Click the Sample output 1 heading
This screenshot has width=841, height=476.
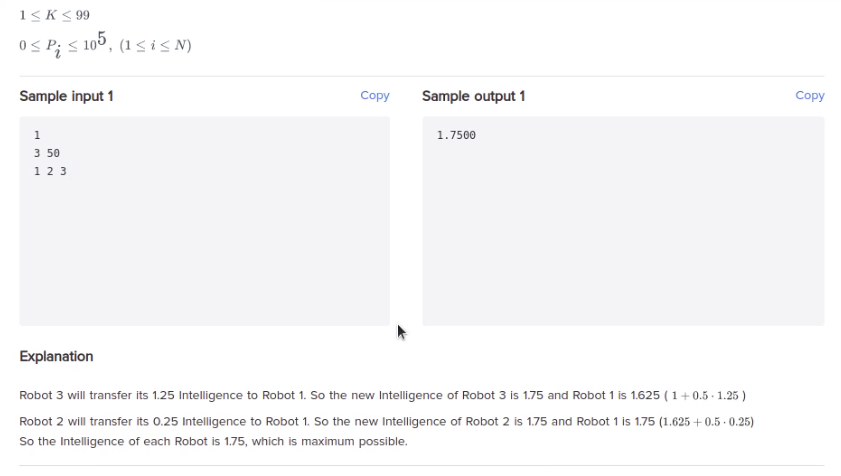coord(473,96)
